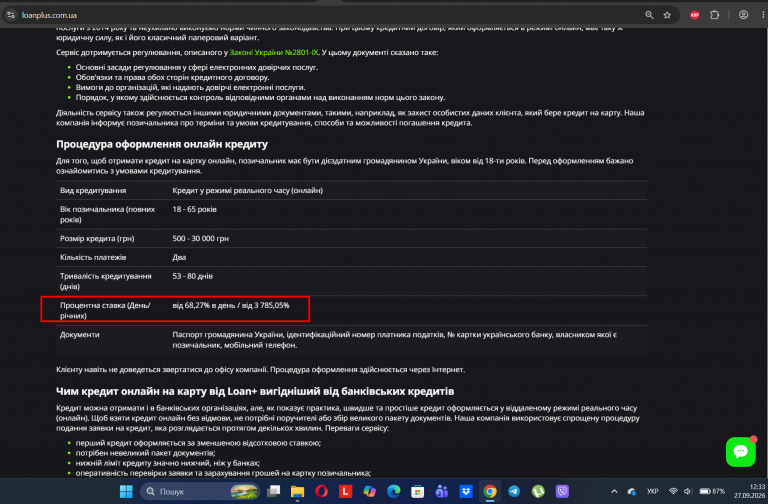Click the value 18 - 65 років
768x504 pixels.
(194, 209)
